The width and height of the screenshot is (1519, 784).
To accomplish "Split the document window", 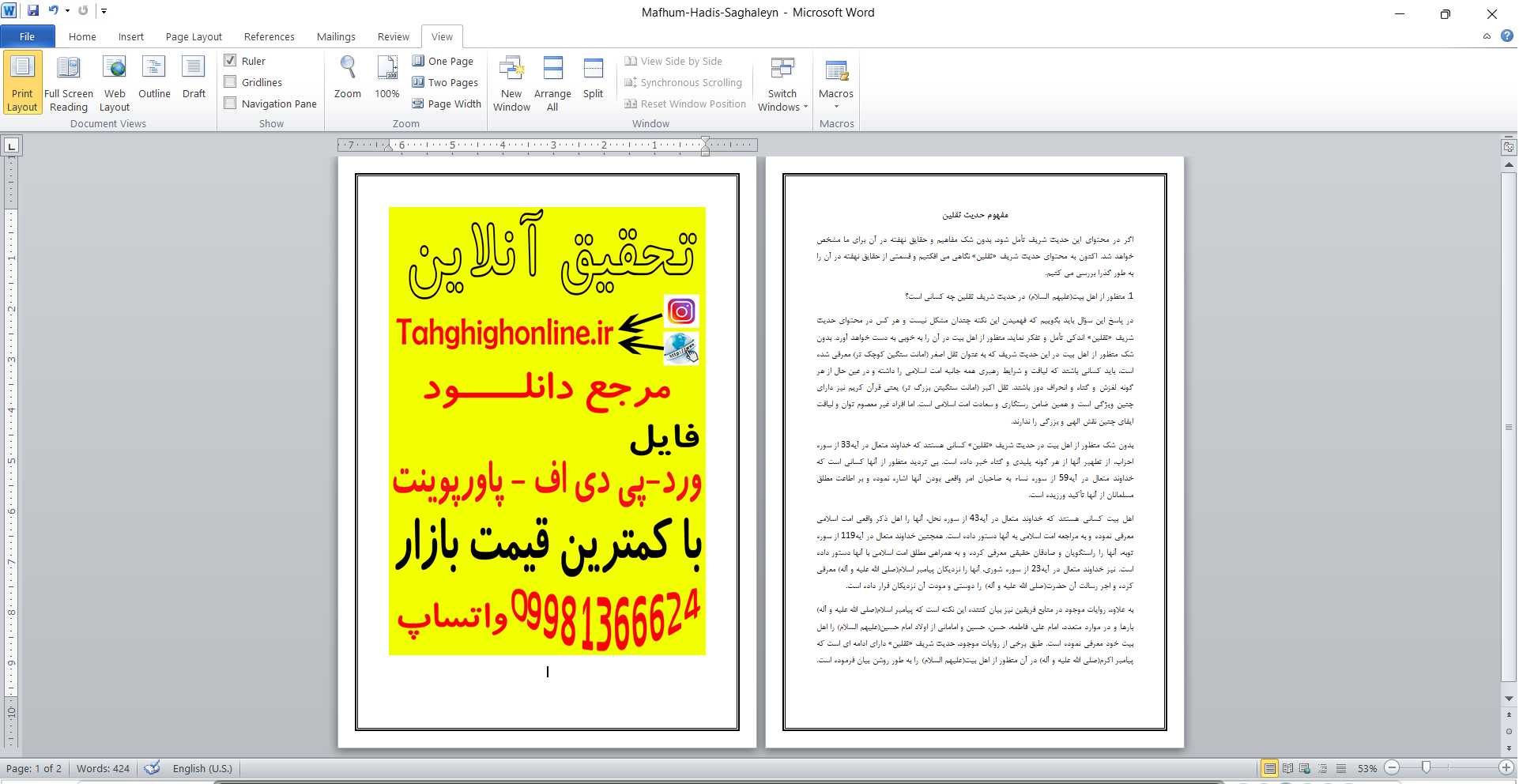I will click(x=594, y=77).
